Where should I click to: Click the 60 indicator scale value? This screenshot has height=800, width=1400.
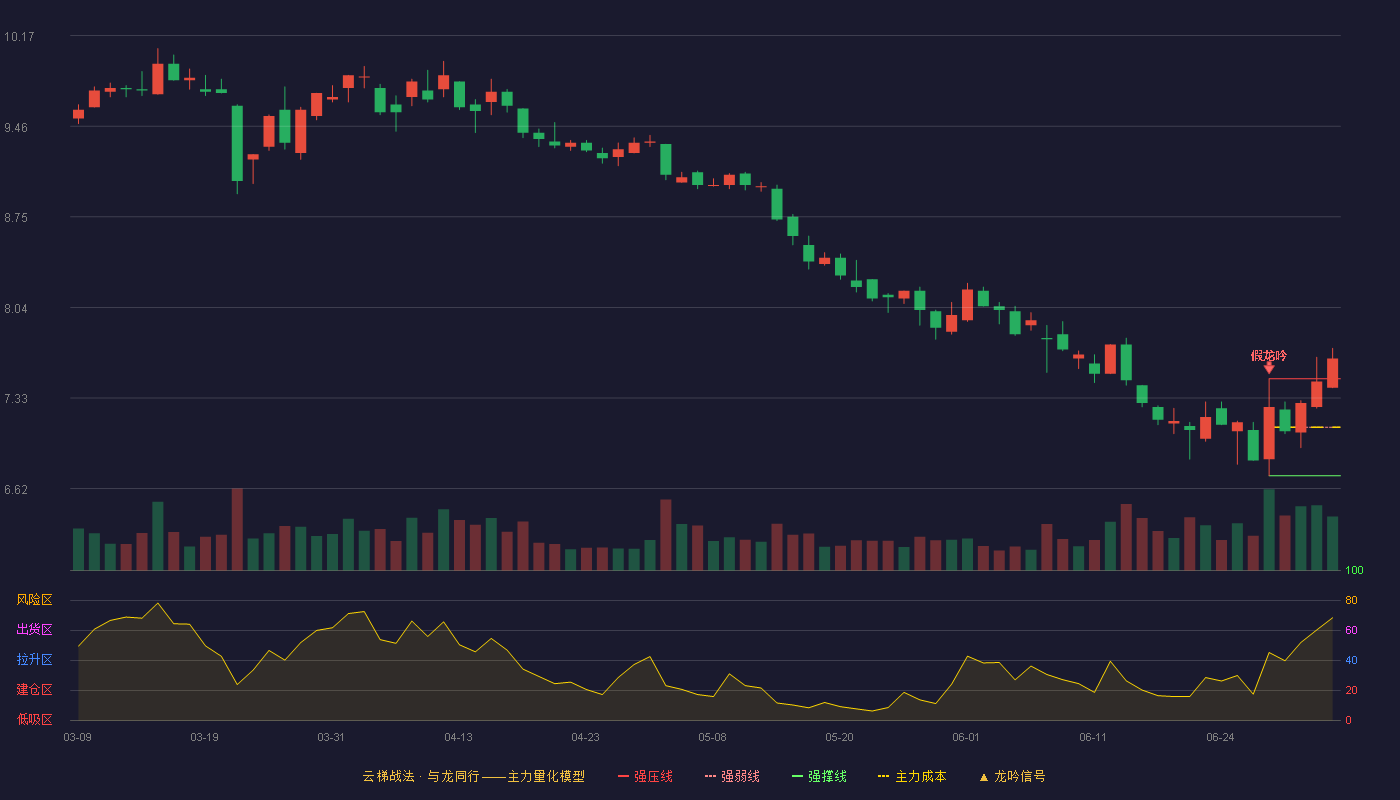point(1351,630)
